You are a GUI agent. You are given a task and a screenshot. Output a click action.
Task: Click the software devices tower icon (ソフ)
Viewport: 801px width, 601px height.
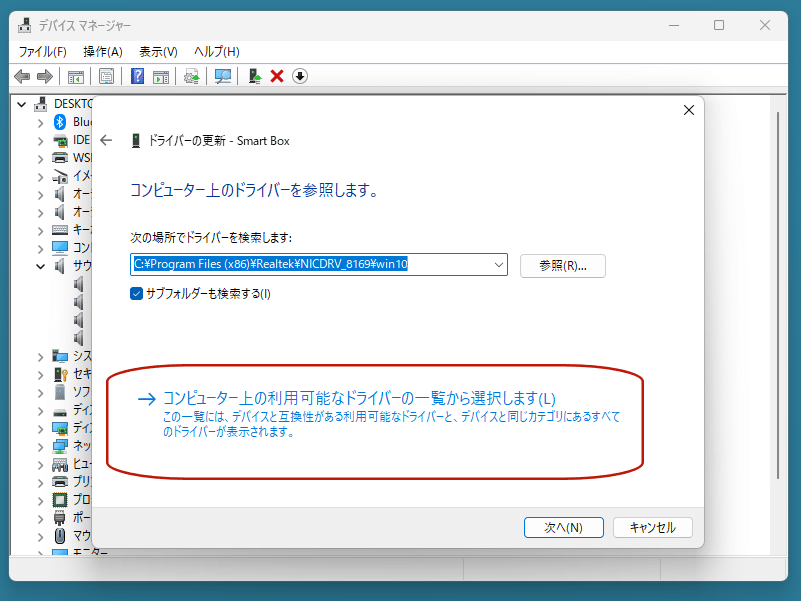click(x=60, y=392)
